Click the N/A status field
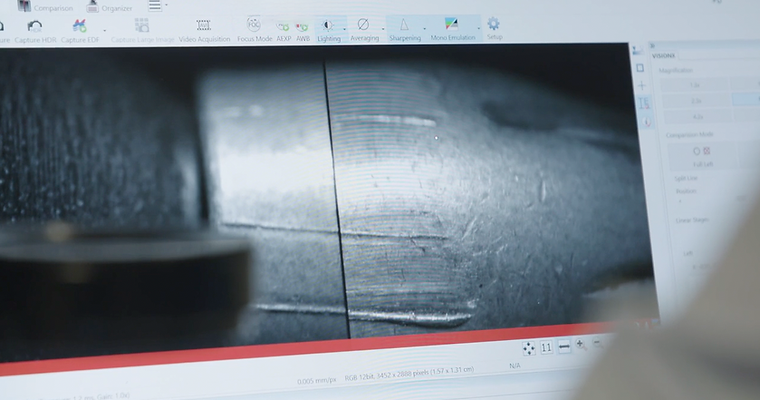 click(515, 366)
